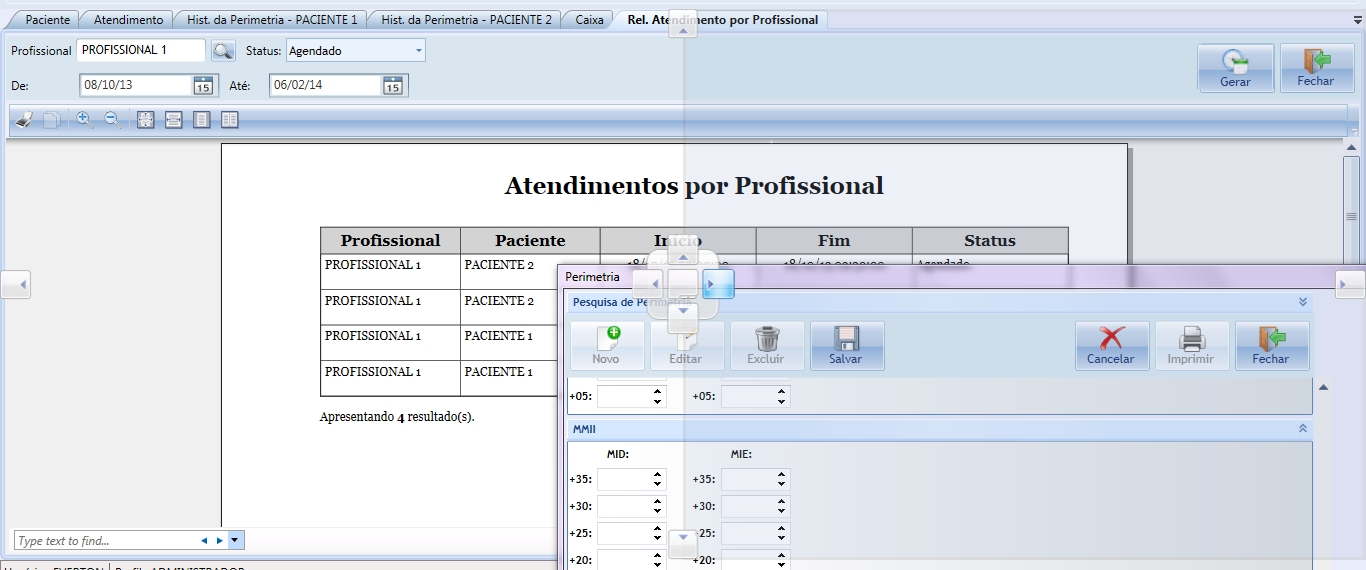Zoom out on the report preview
The image size is (1366, 570).
[x=113, y=120]
